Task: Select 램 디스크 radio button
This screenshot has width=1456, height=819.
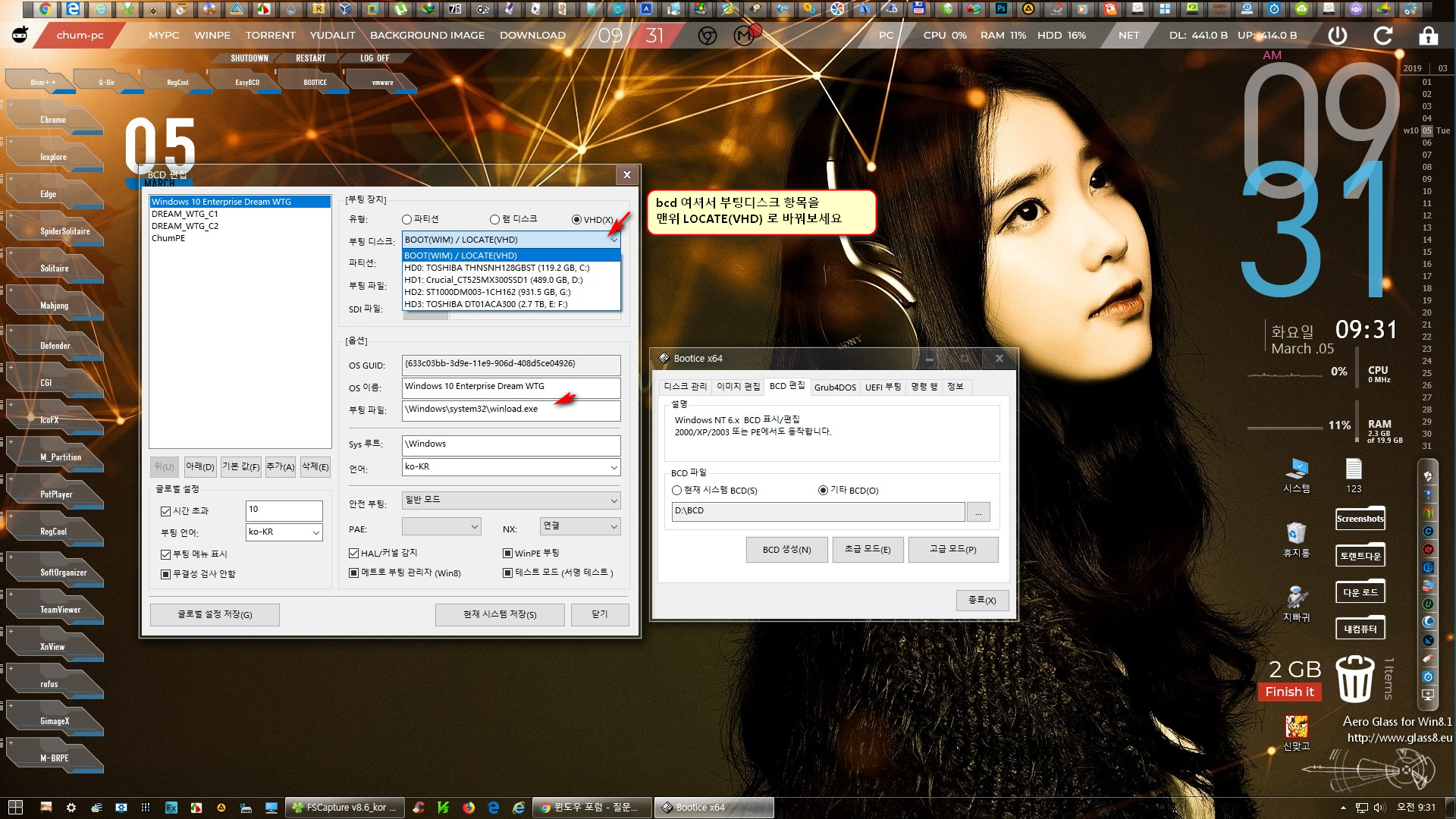Action: coord(495,219)
